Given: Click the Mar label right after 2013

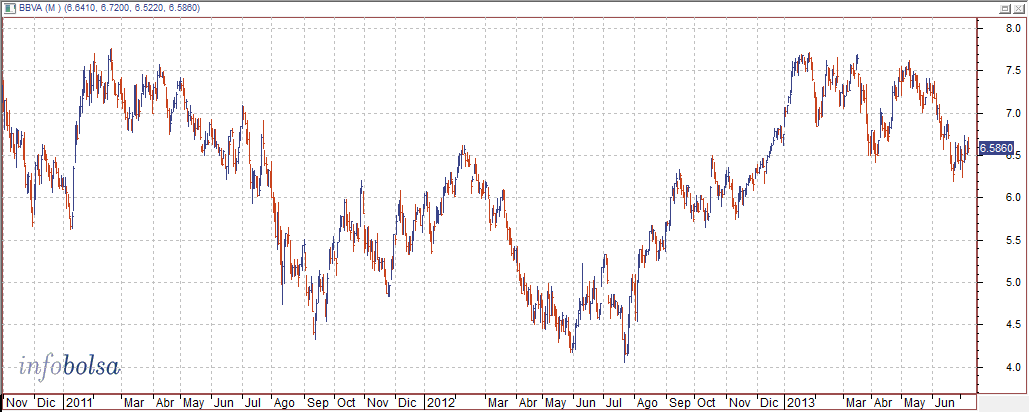Looking at the screenshot, I should click(854, 402).
